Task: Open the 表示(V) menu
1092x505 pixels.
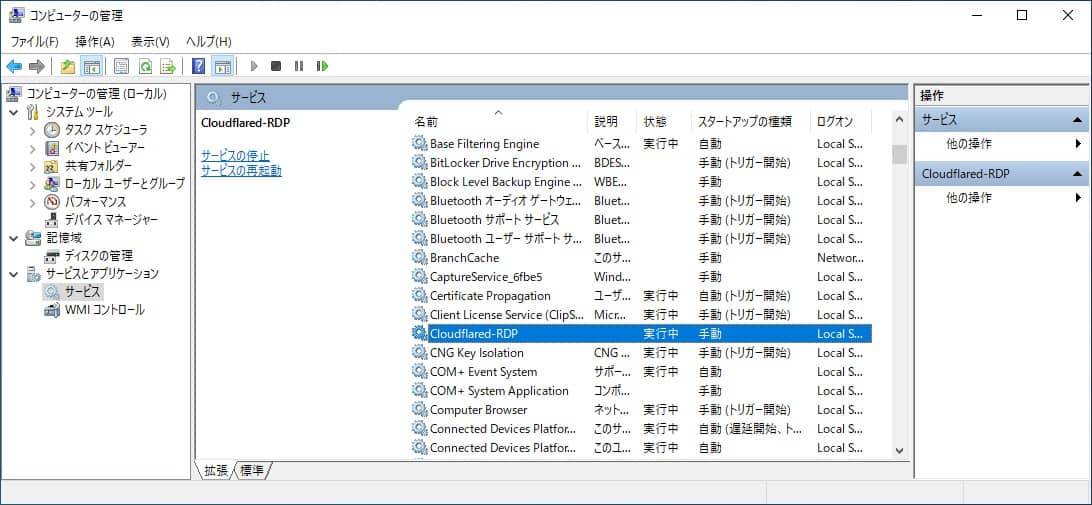Action: 150,42
